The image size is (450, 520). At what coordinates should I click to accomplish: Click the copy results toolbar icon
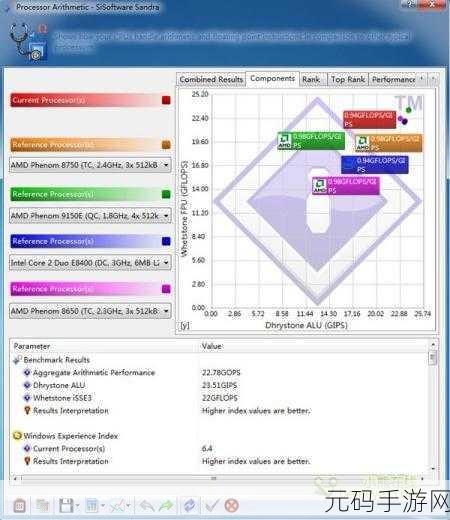pyautogui.click(x=43, y=506)
